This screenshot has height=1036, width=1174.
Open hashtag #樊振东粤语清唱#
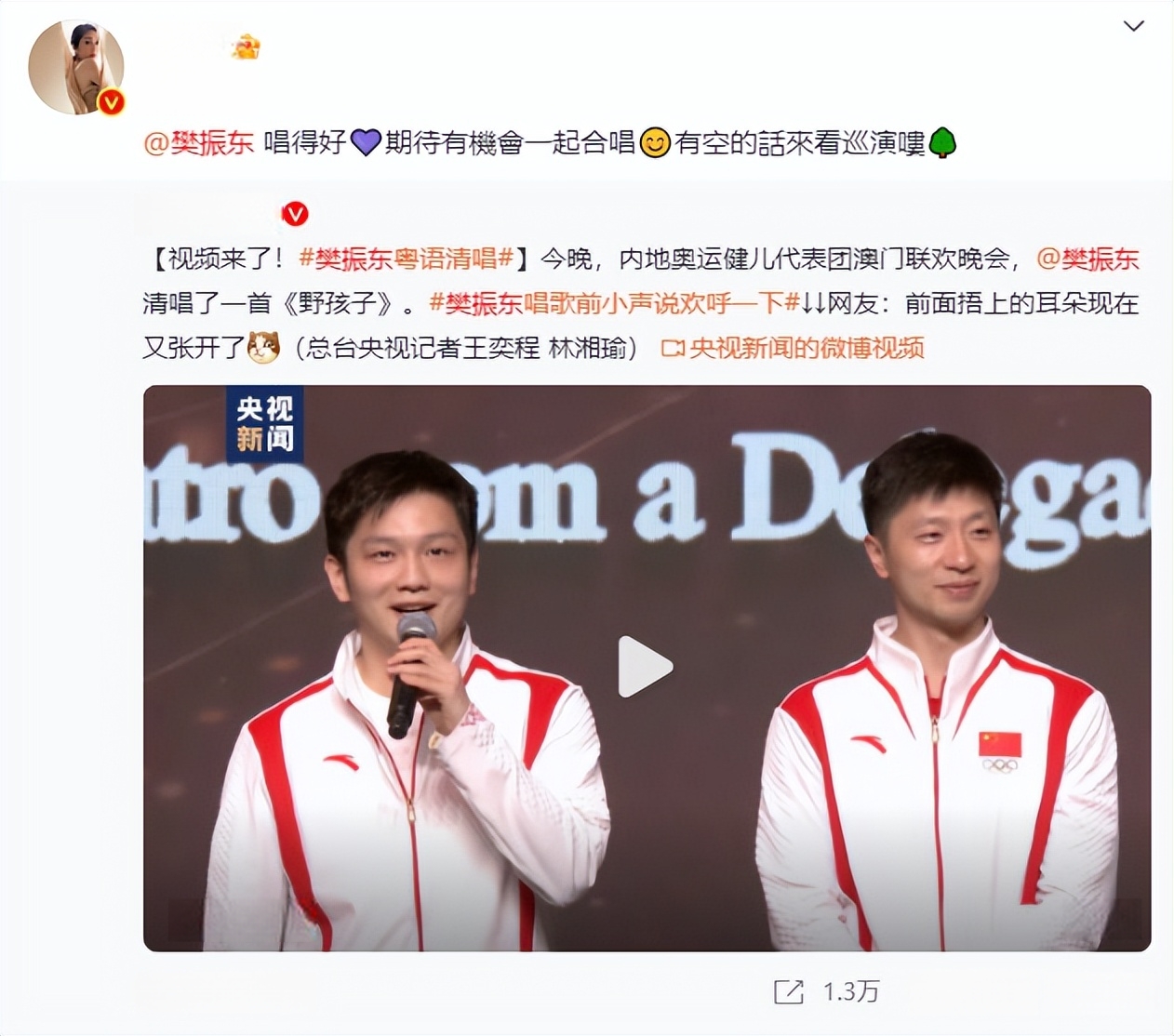pos(407,259)
